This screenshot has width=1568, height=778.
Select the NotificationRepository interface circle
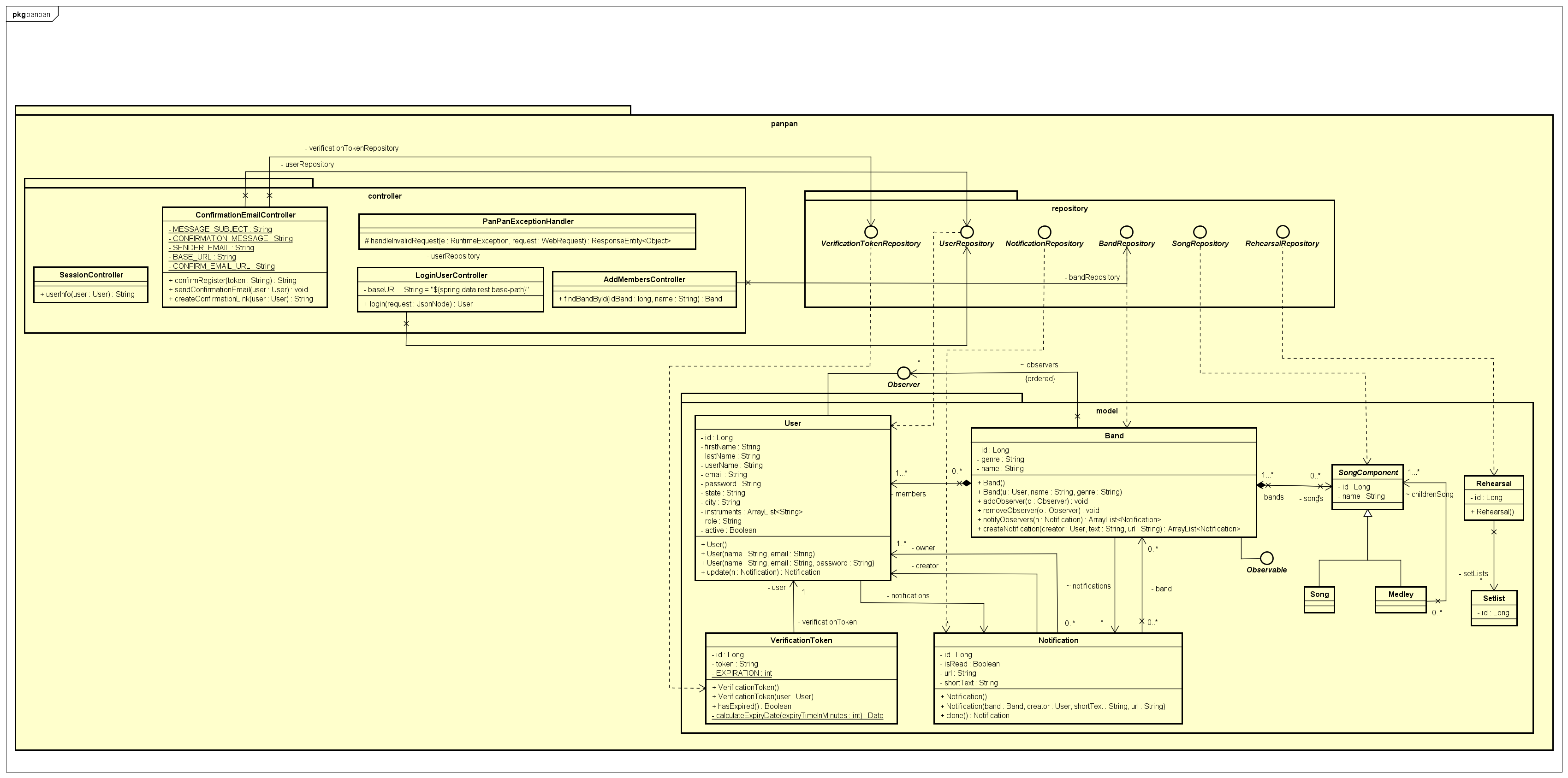[x=1045, y=232]
